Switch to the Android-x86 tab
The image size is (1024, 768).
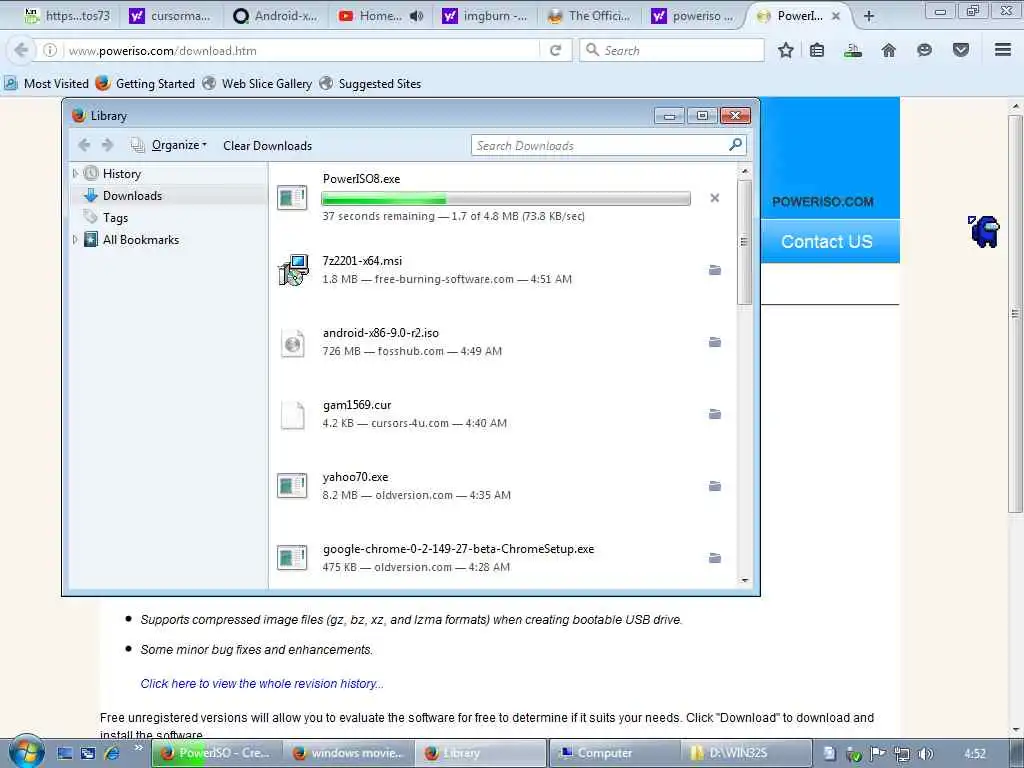pyautogui.click(x=276, y=16)
